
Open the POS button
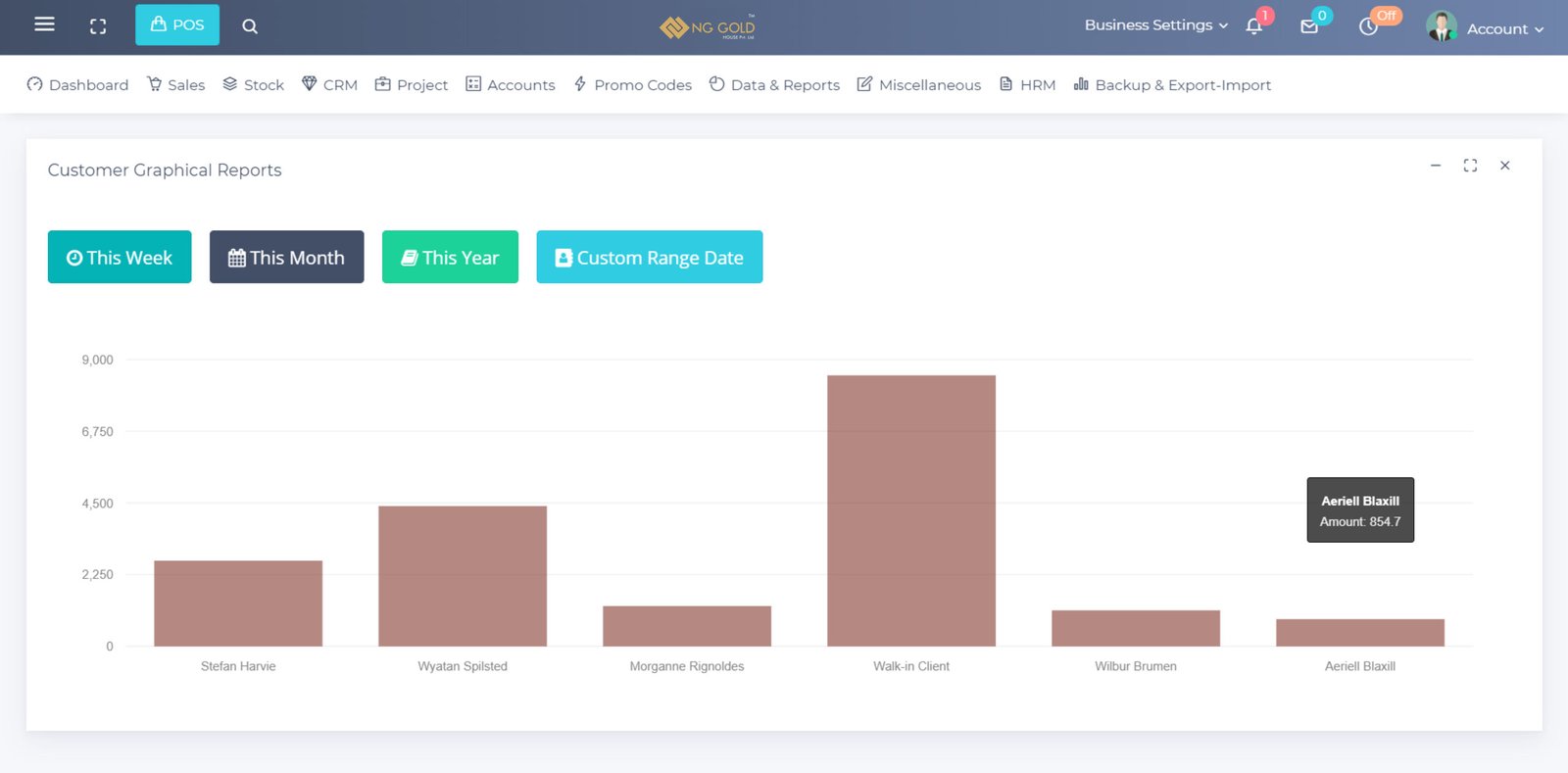pyautogui.click(x=177, y=24)
